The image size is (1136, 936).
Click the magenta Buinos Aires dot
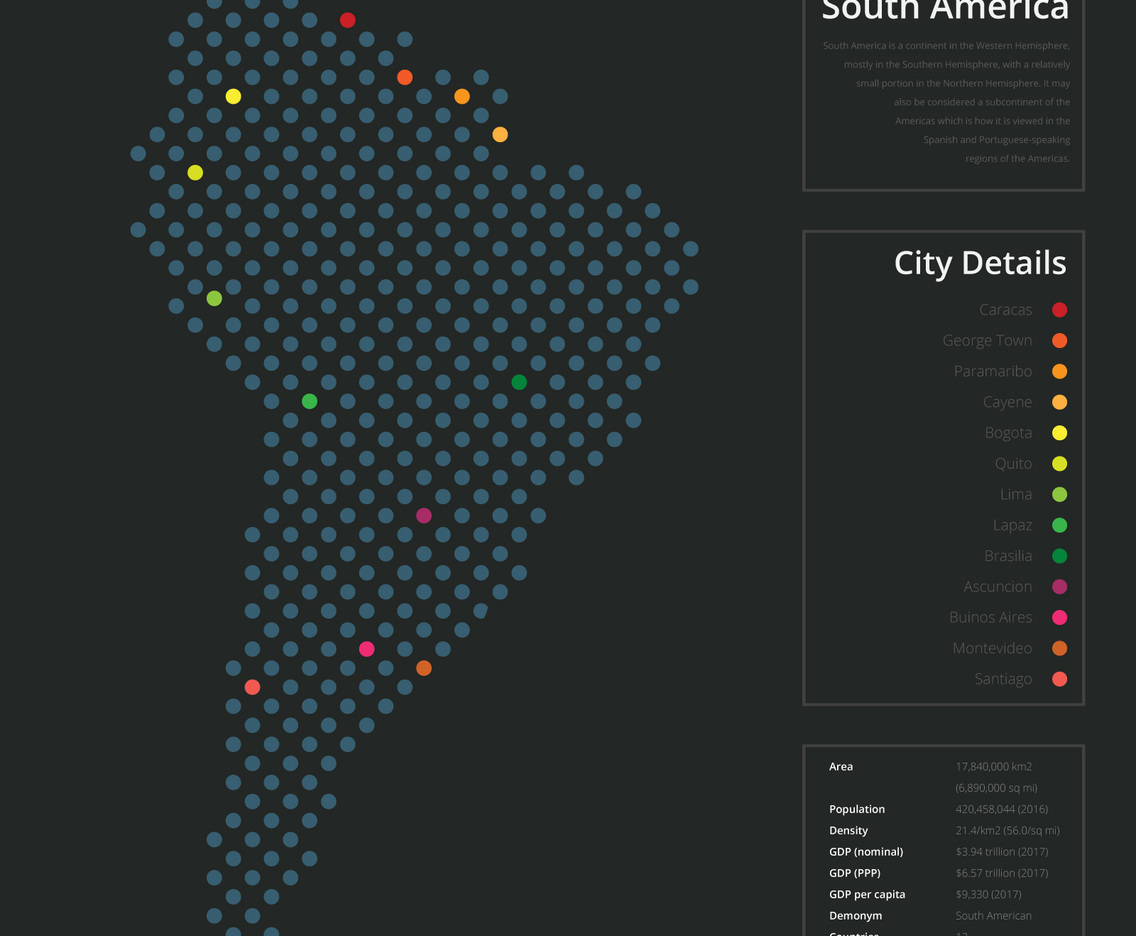[x=366, y=649]
